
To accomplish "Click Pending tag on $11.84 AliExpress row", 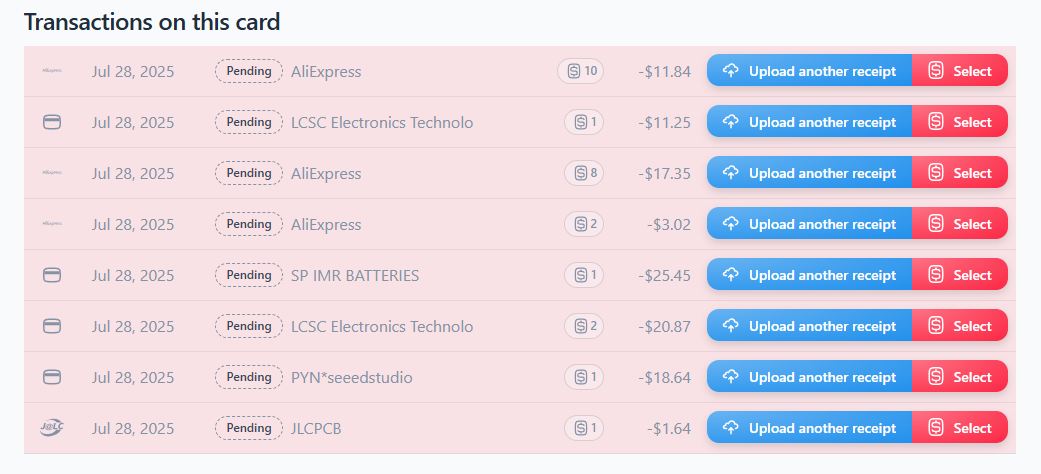I will [x=249, y=71].
